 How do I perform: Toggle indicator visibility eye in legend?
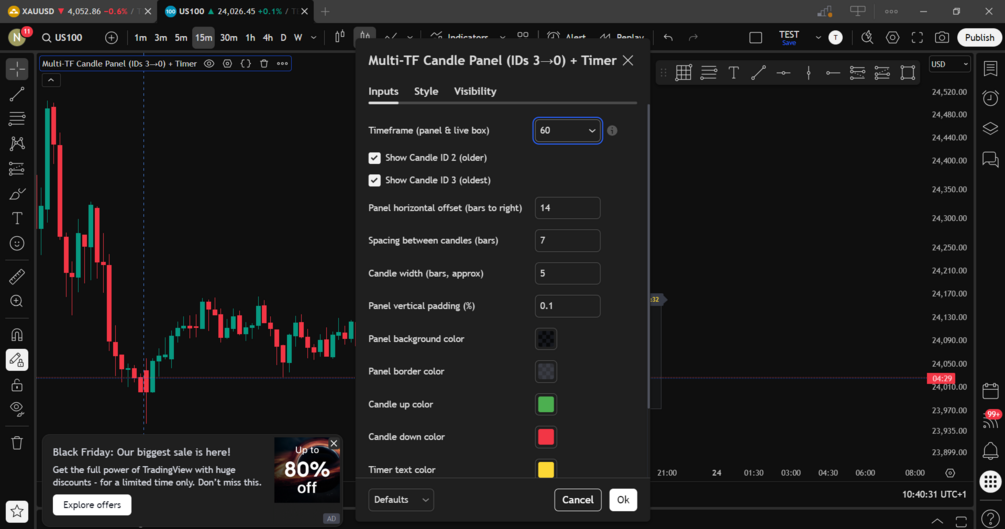point(209,63)
